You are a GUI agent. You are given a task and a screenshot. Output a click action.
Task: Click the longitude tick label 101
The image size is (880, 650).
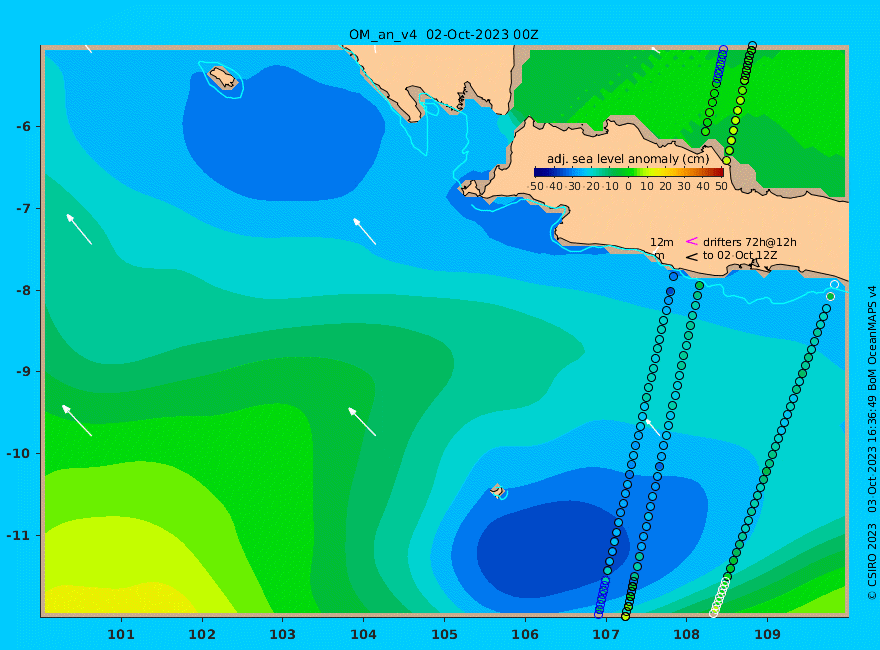121,635
